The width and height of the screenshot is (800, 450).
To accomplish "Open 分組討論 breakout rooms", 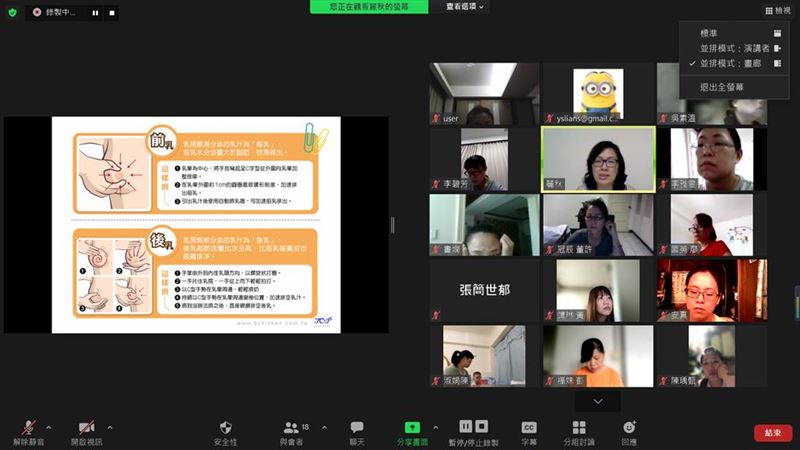I will [579, 433].
